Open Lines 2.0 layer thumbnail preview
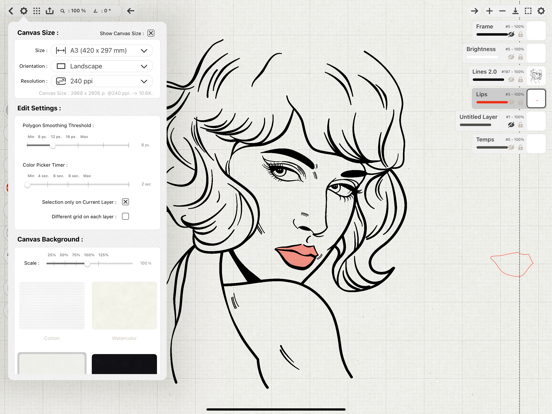This screenshot has width=552, height=414. point(536,76)
